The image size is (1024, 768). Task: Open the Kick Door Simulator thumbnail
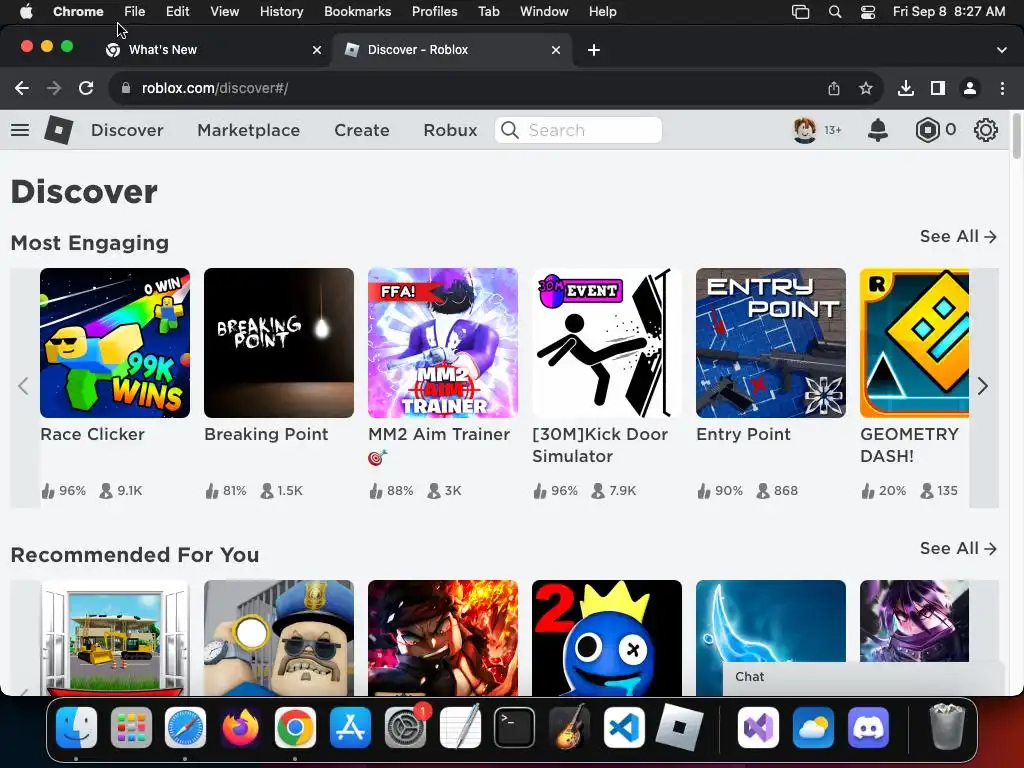(x=607, y=343)
